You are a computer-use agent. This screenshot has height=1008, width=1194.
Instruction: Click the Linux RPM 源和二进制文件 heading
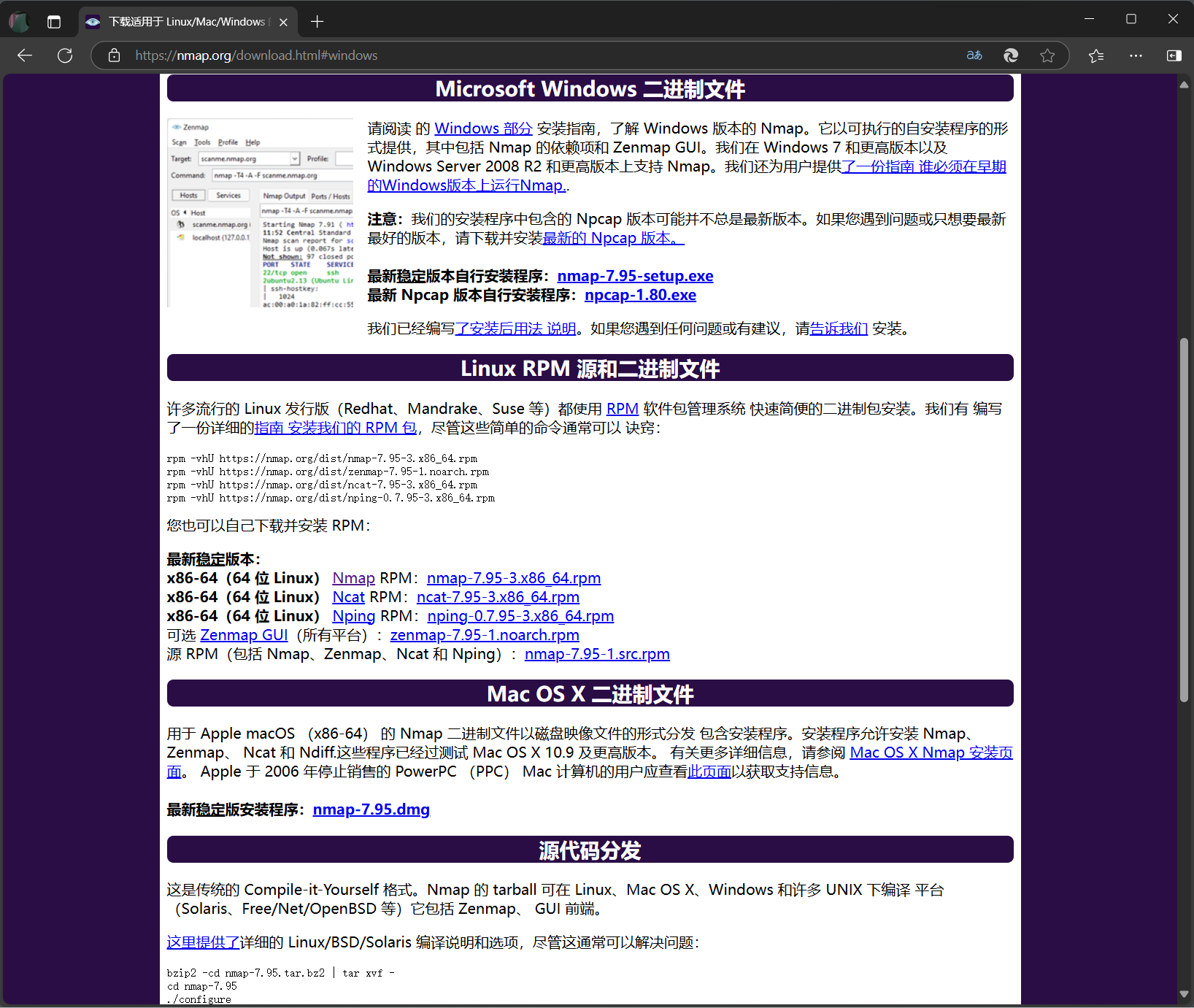[590, 369]
